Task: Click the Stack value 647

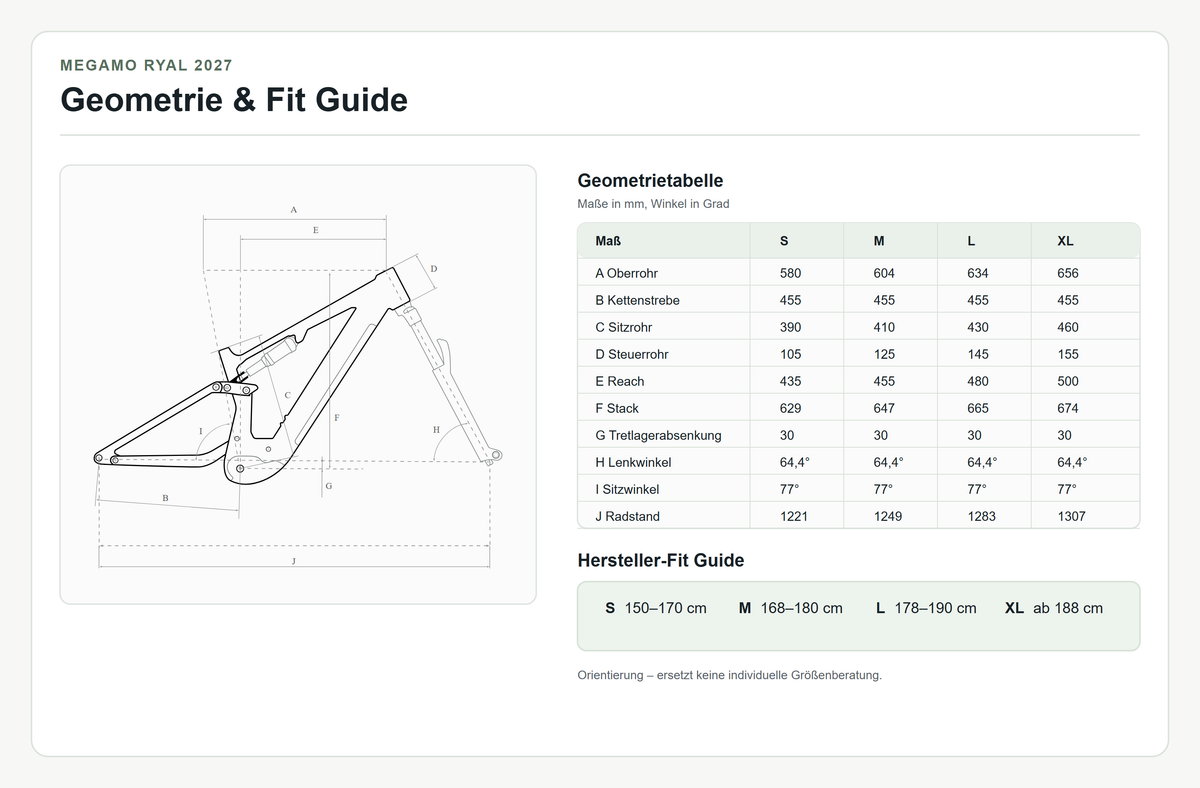Action: click(884, 408)
